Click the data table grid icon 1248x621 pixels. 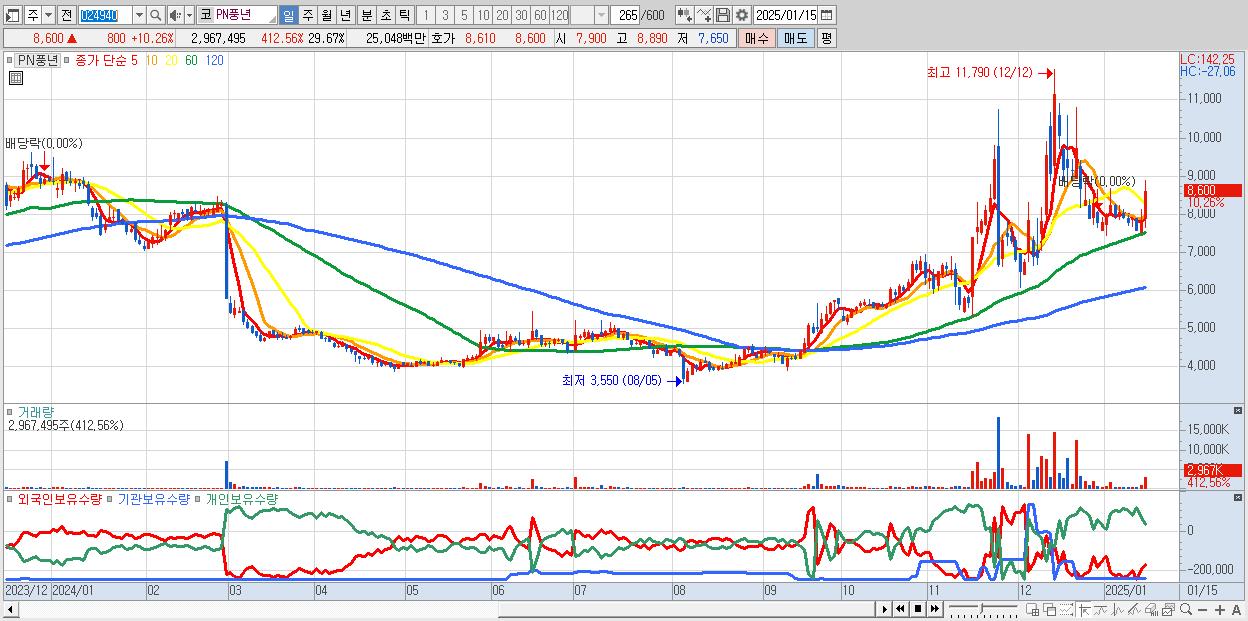tap(14, 77)
